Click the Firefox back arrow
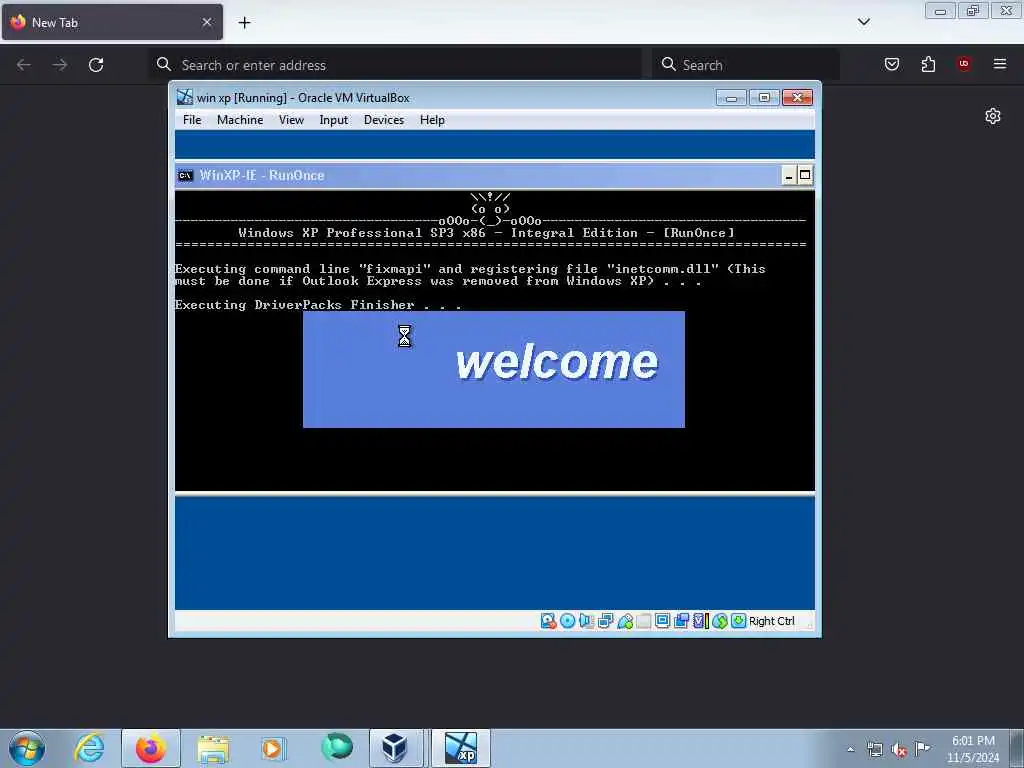The image size is (1024, 768). (x=24, y=65)
